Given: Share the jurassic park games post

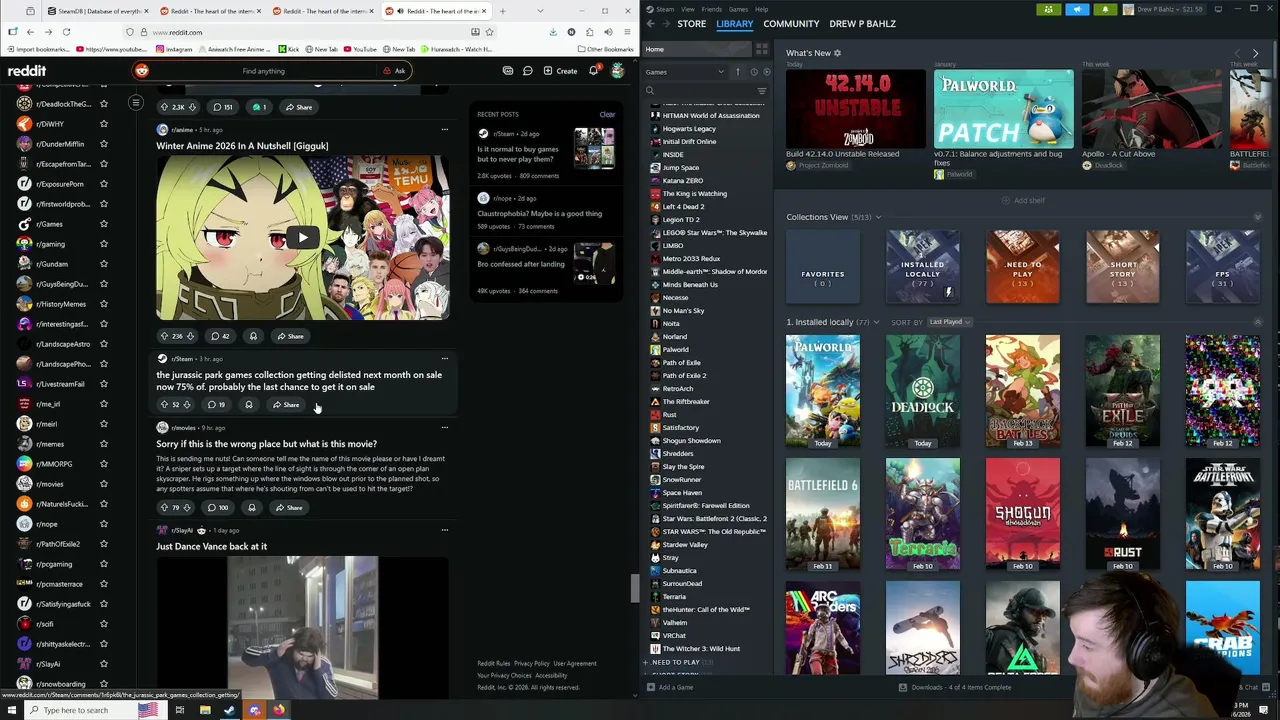Looking at the screenshot, I should point(286,405).
